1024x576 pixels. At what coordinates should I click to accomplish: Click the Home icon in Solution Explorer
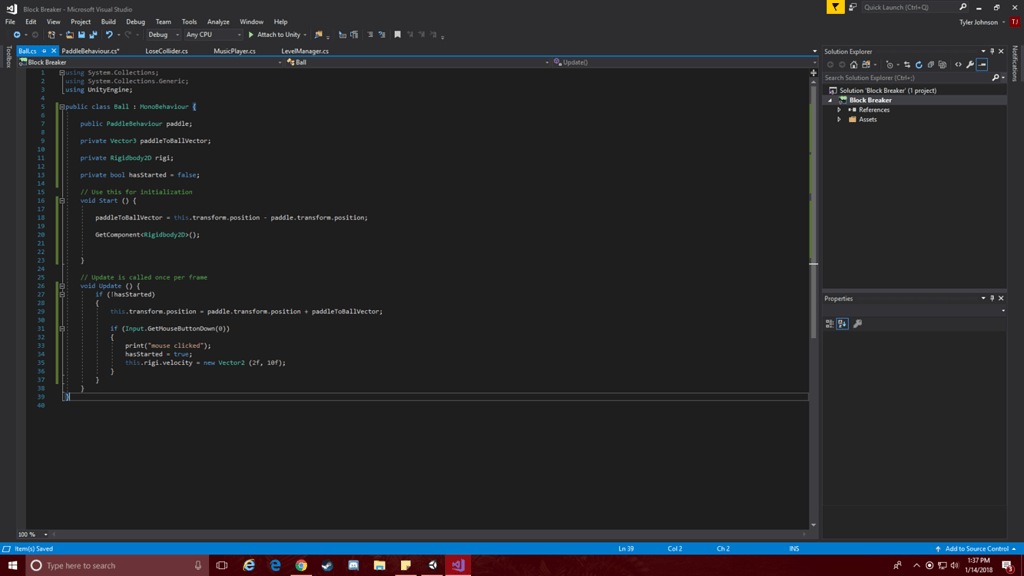point(853,64)
